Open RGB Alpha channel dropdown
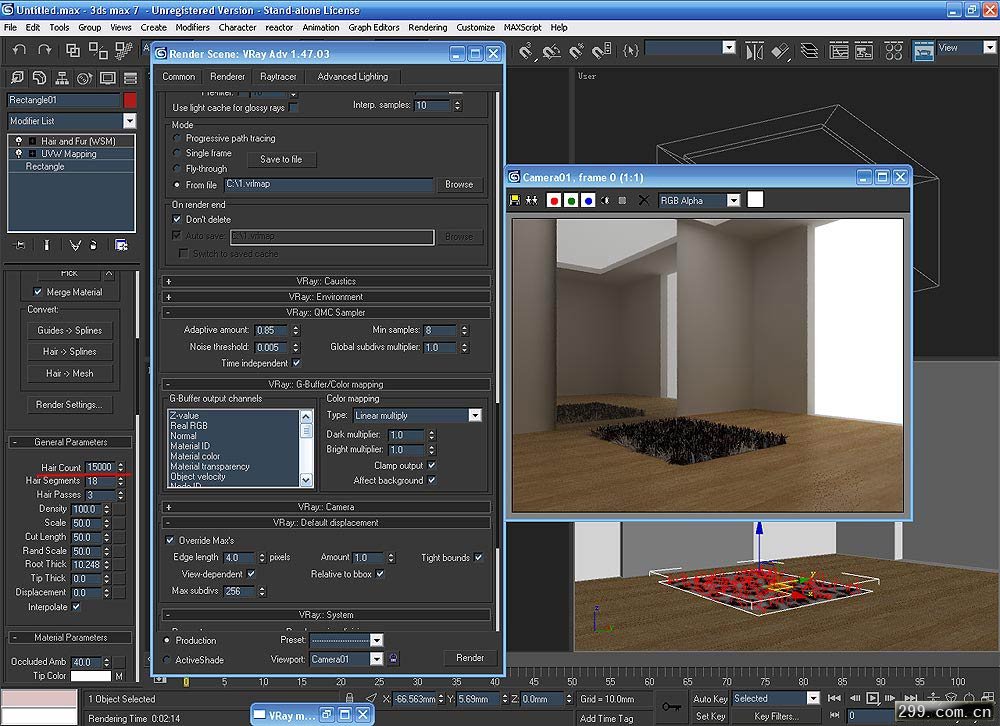 pyautogui.click(x=733, y=200)
